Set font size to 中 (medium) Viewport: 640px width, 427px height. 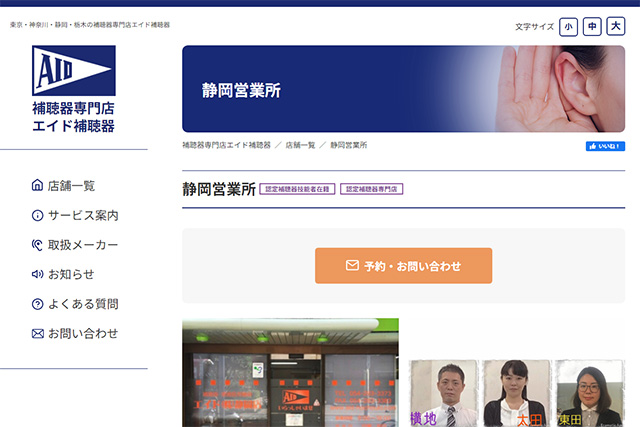click(x=592, y=27)
